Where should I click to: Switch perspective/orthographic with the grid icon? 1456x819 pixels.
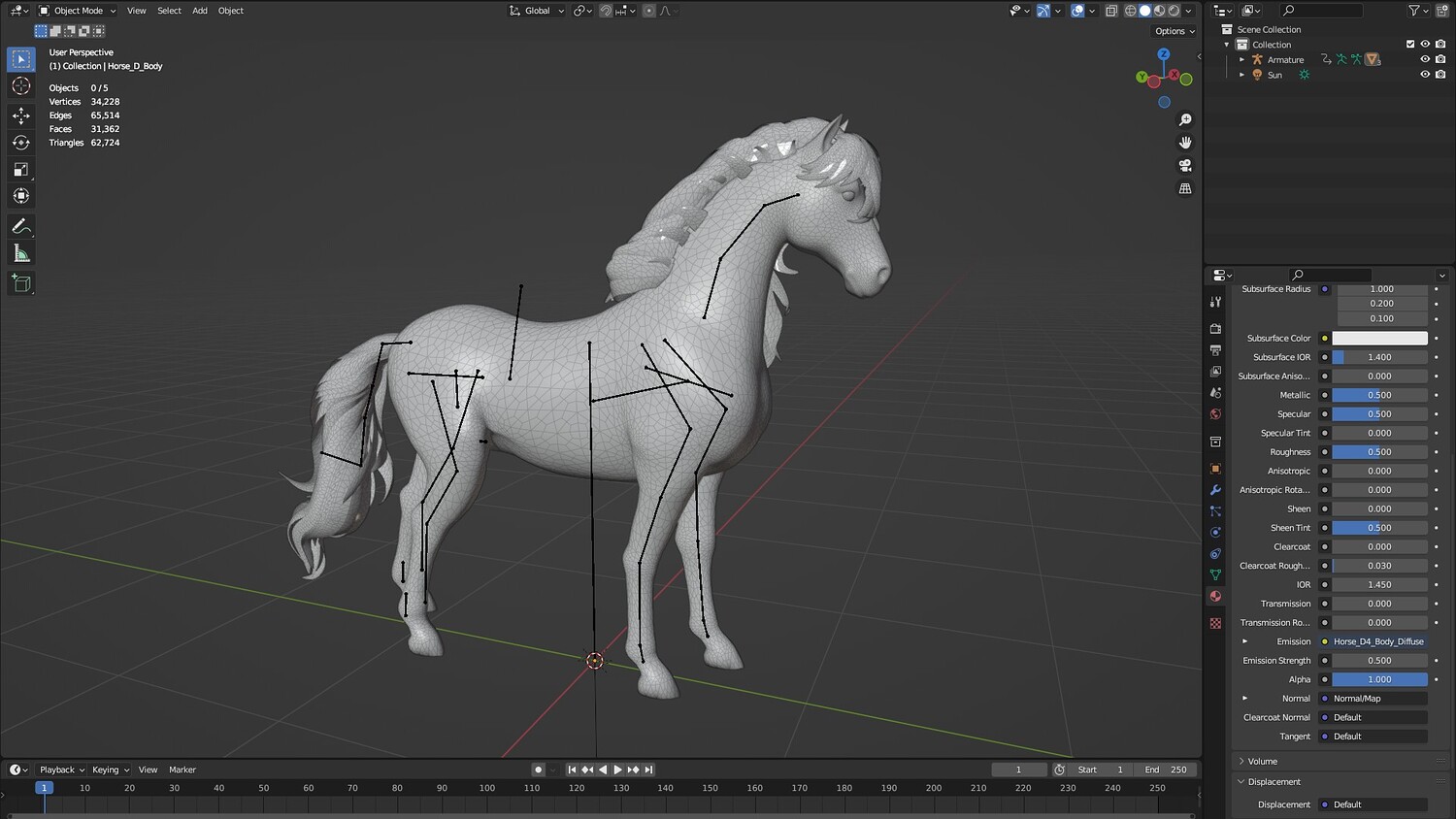tap(1185, 188)
